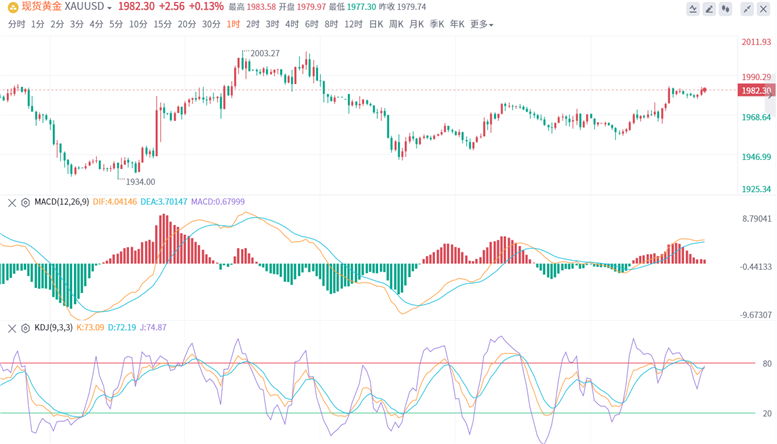This screenshot has width=777, height=444.
Task: Close the chart with the X icon
Action: (765, 9)
